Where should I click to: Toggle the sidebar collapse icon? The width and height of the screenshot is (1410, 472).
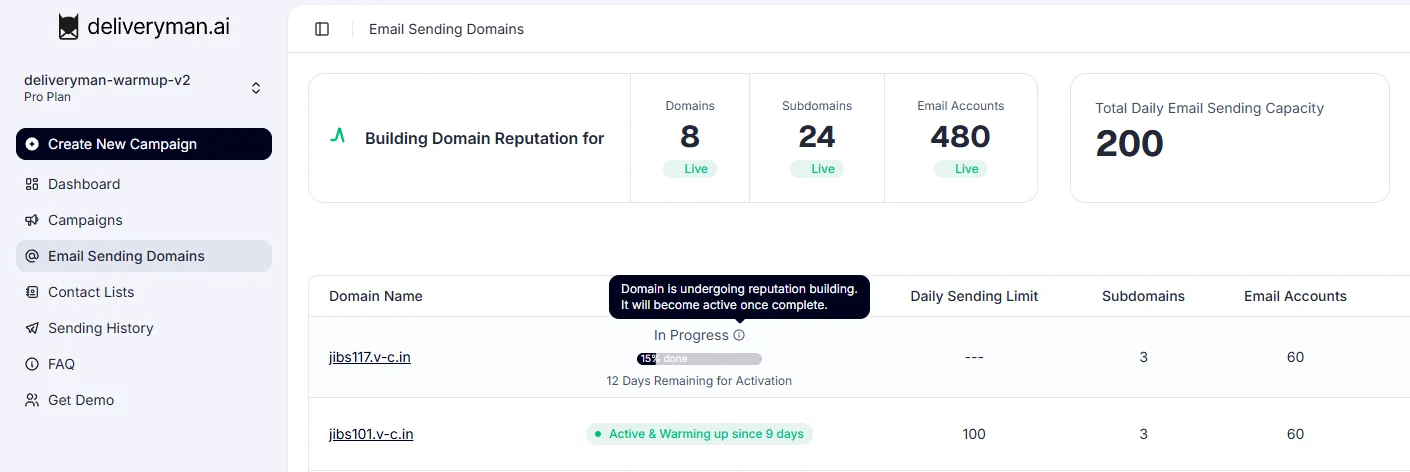pyautogui.click(x=322, y=29)
